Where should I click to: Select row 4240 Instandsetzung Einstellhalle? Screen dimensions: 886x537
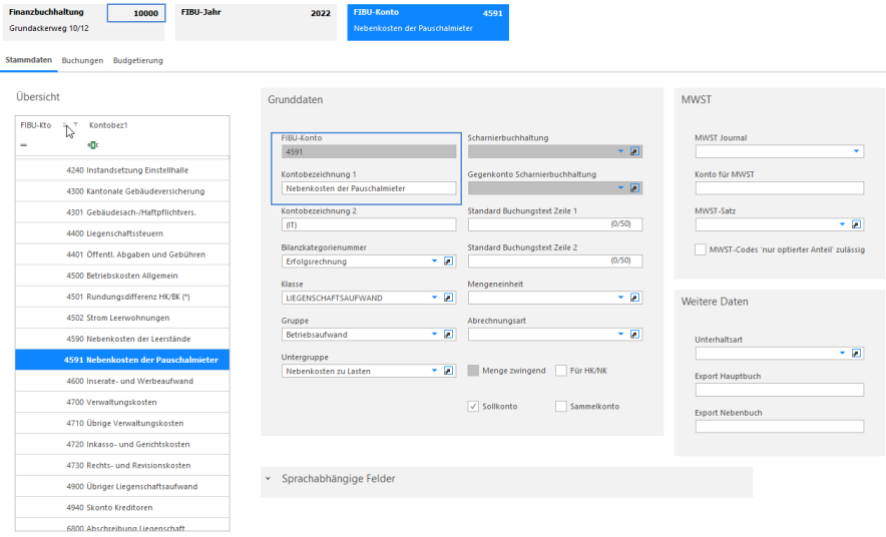122,170
